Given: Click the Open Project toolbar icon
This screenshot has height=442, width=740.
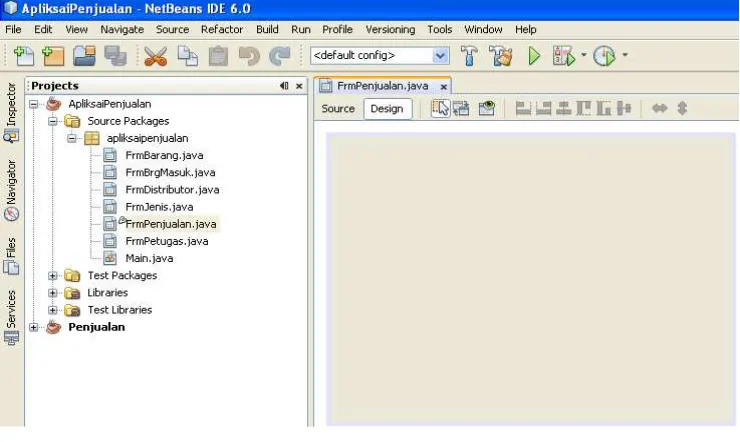Looking at the screenshot, I should pos(84,56).
